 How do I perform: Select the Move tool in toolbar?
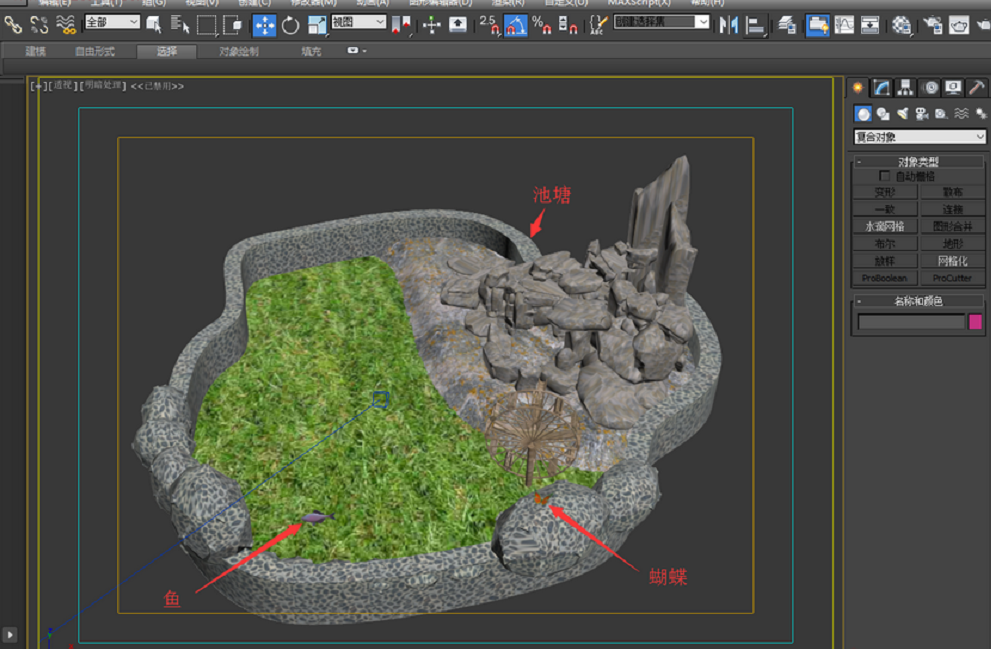[x=265, y=25]
